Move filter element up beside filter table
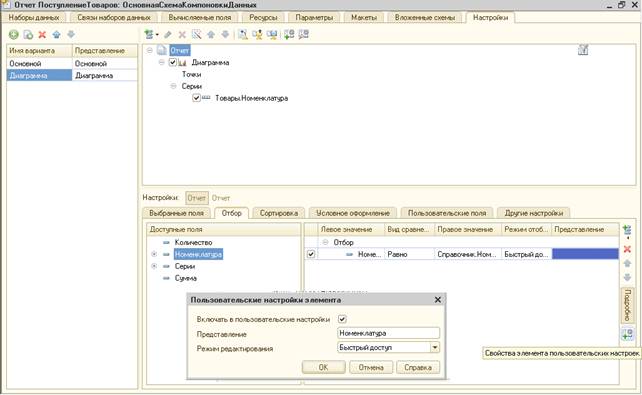 [x=627, y=263]
